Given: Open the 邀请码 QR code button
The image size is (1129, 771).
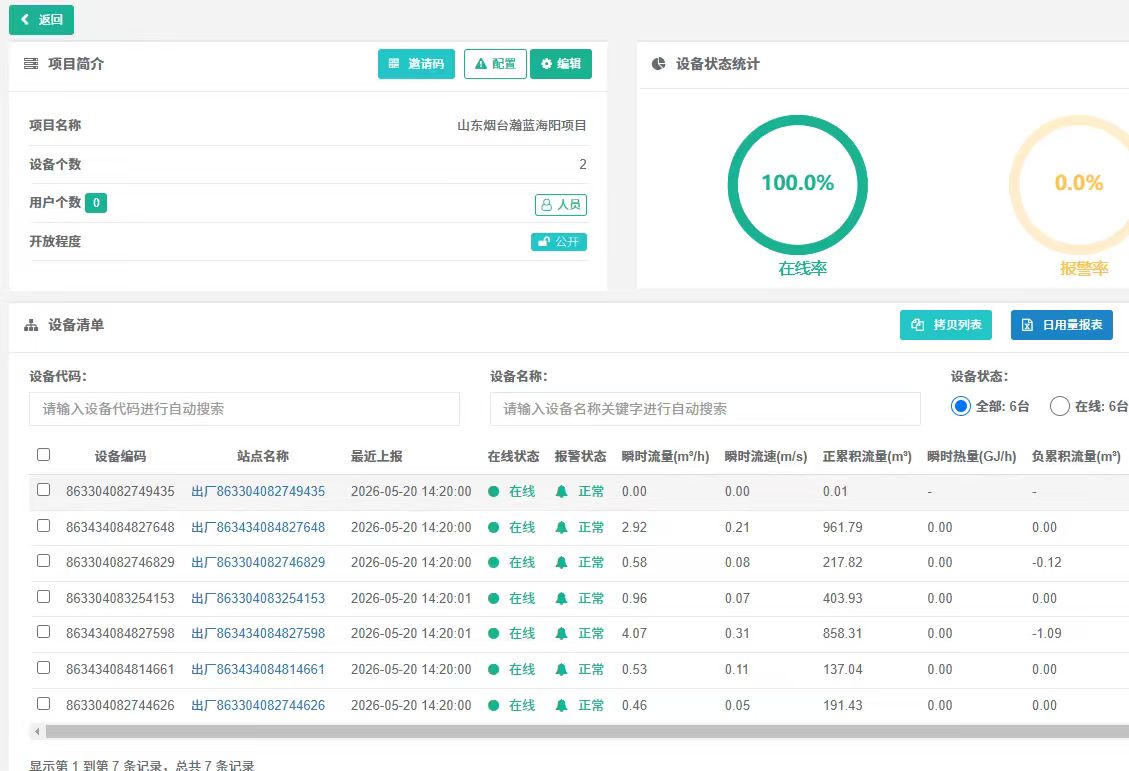Looking at the screenshot, I should (x=416, y=64).
